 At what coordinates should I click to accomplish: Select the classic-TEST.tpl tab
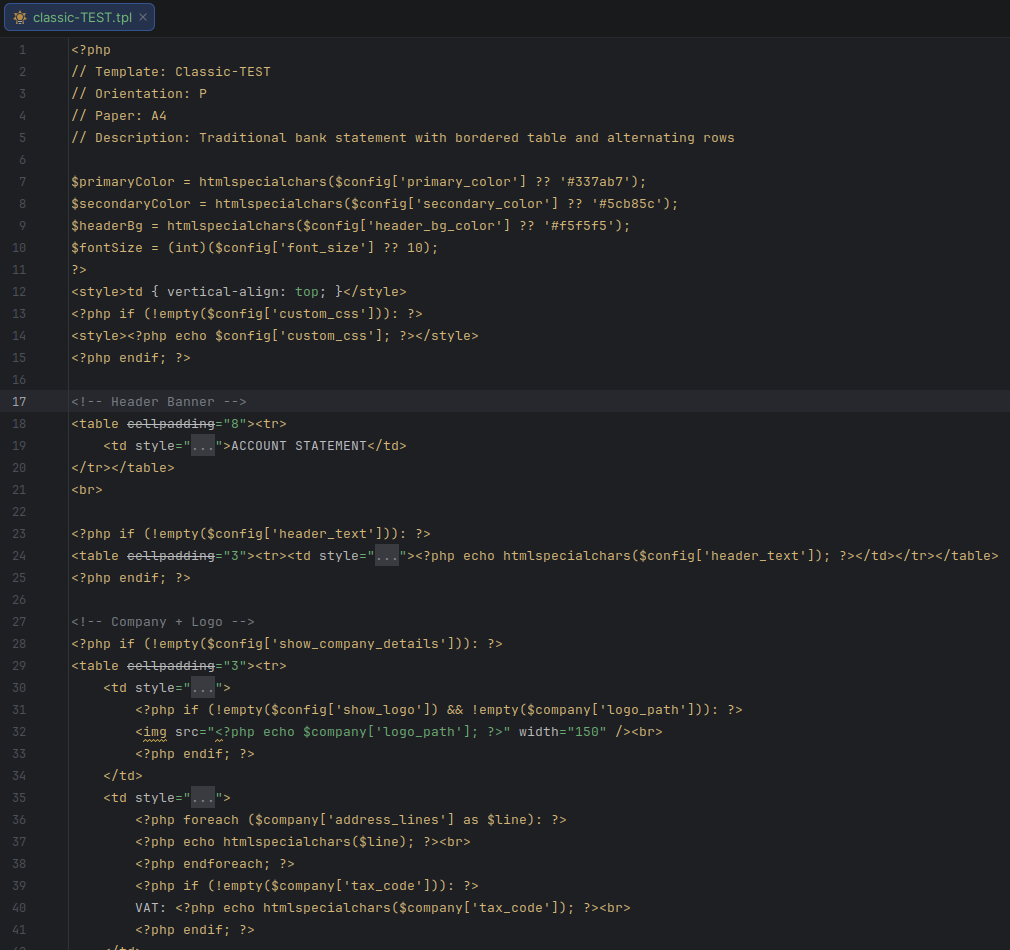click(x=80, y=16)
